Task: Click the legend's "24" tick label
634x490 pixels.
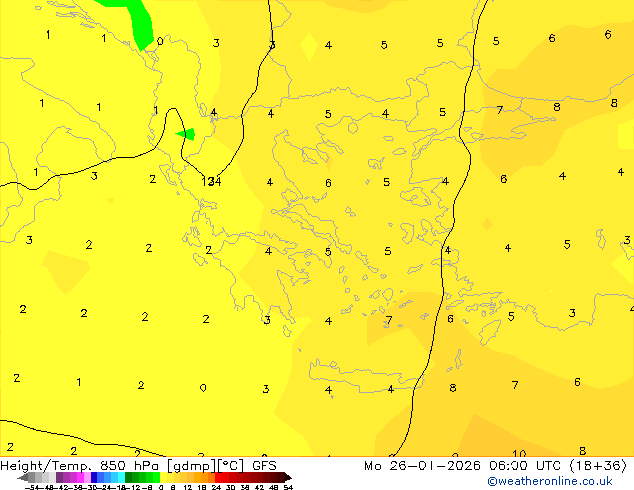Action: (x=216, y=487)
